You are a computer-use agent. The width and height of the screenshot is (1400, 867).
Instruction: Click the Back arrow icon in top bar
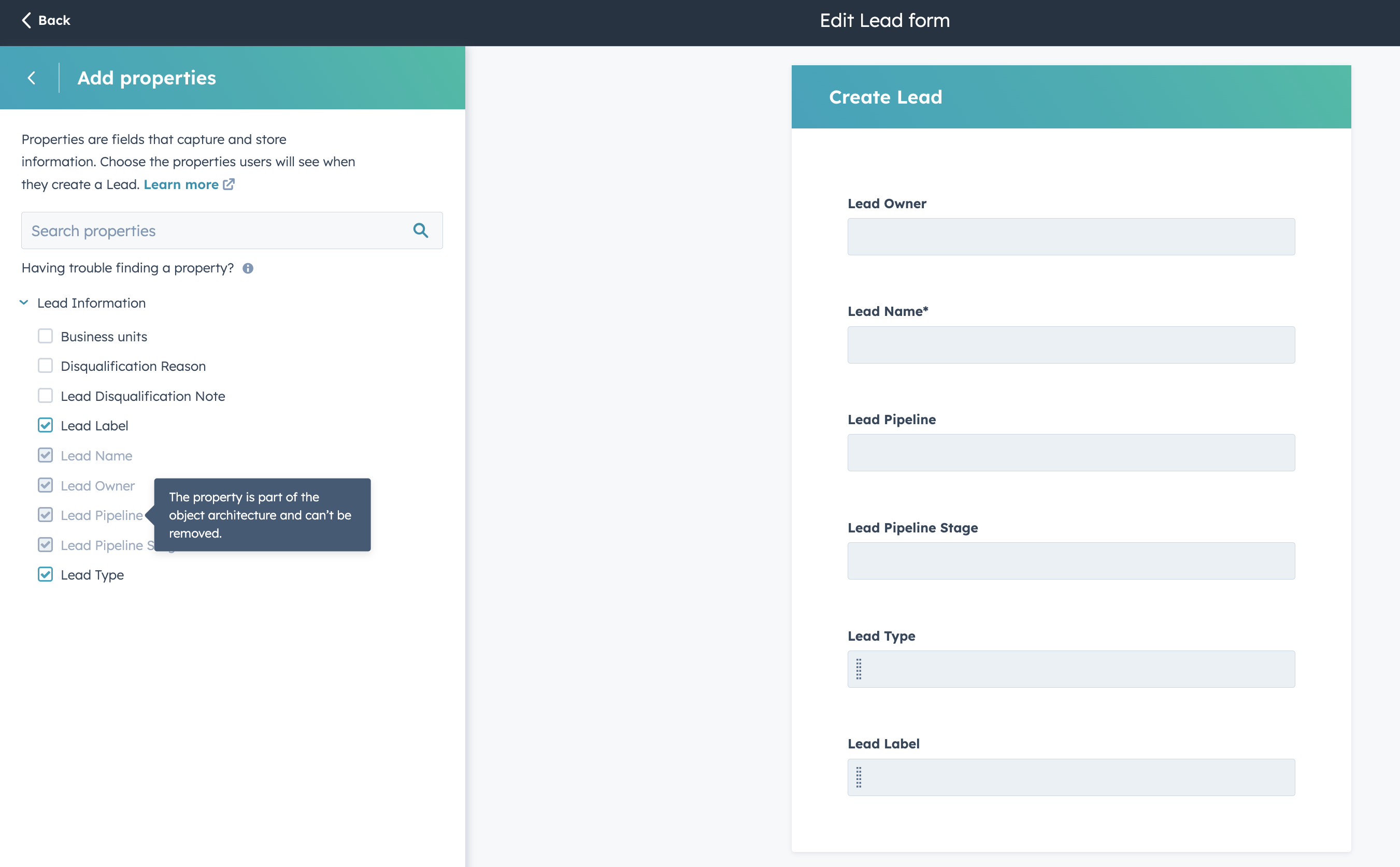[25, 20]
